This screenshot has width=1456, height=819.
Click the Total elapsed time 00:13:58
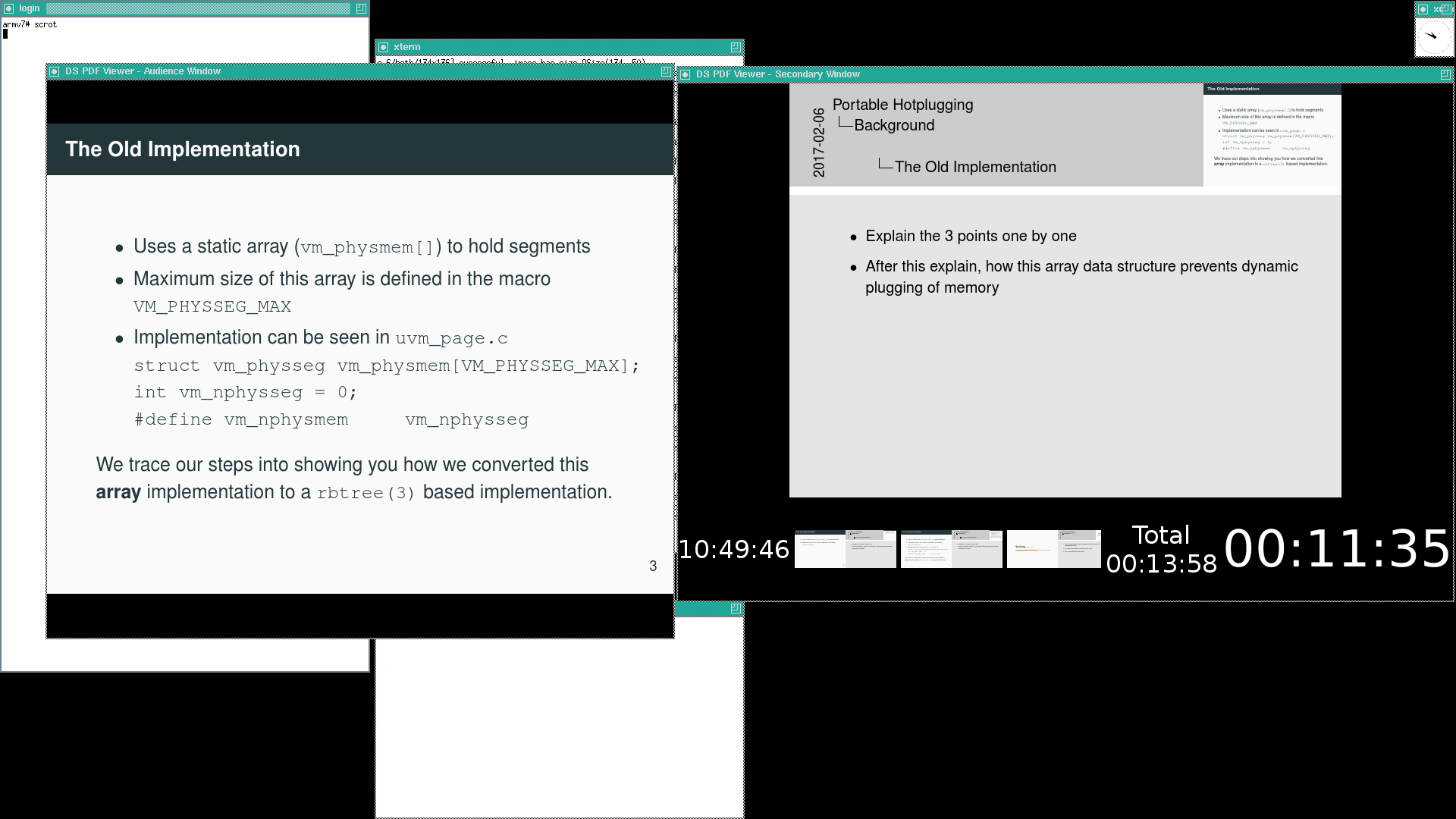1161,563
